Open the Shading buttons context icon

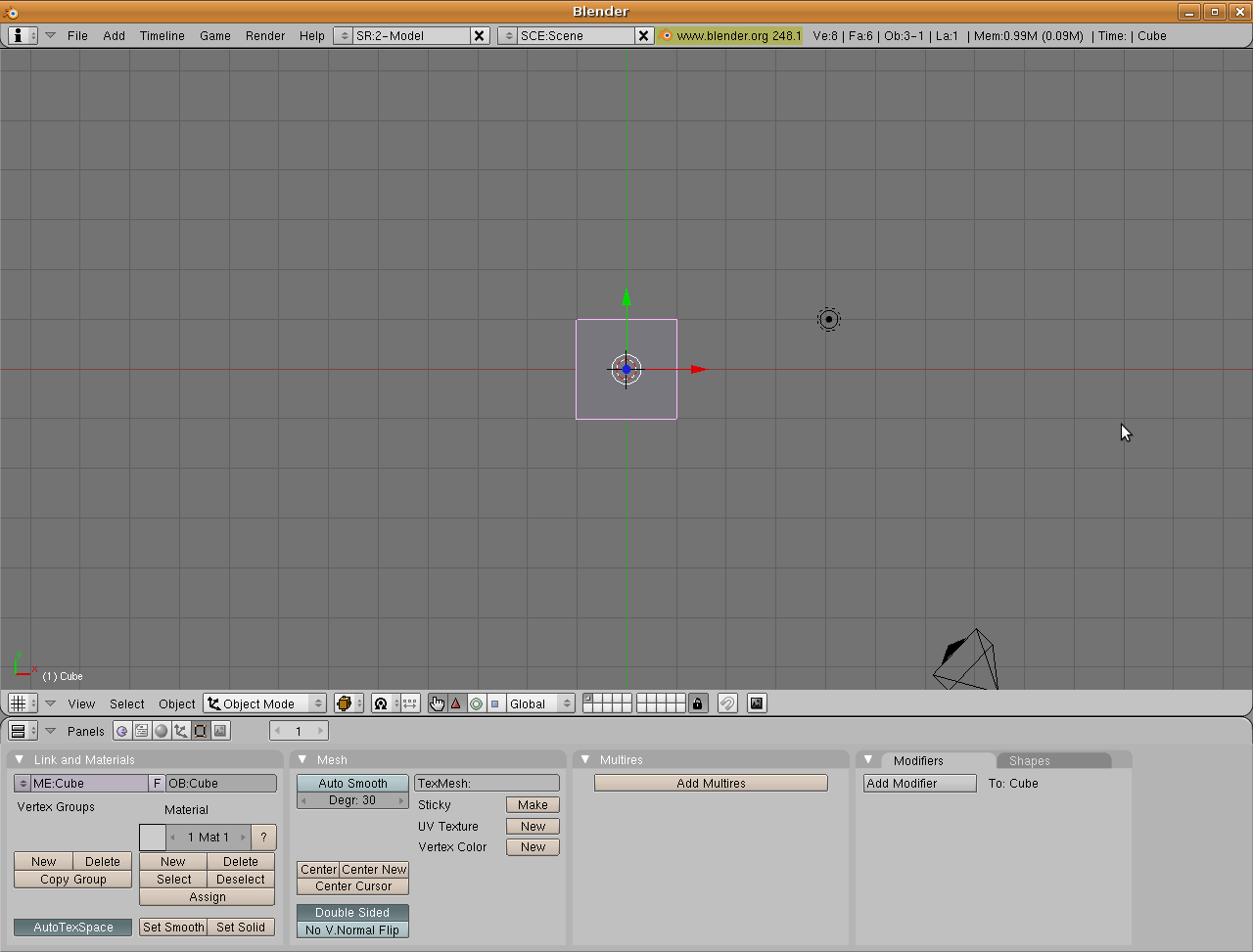tap(161, 731)
